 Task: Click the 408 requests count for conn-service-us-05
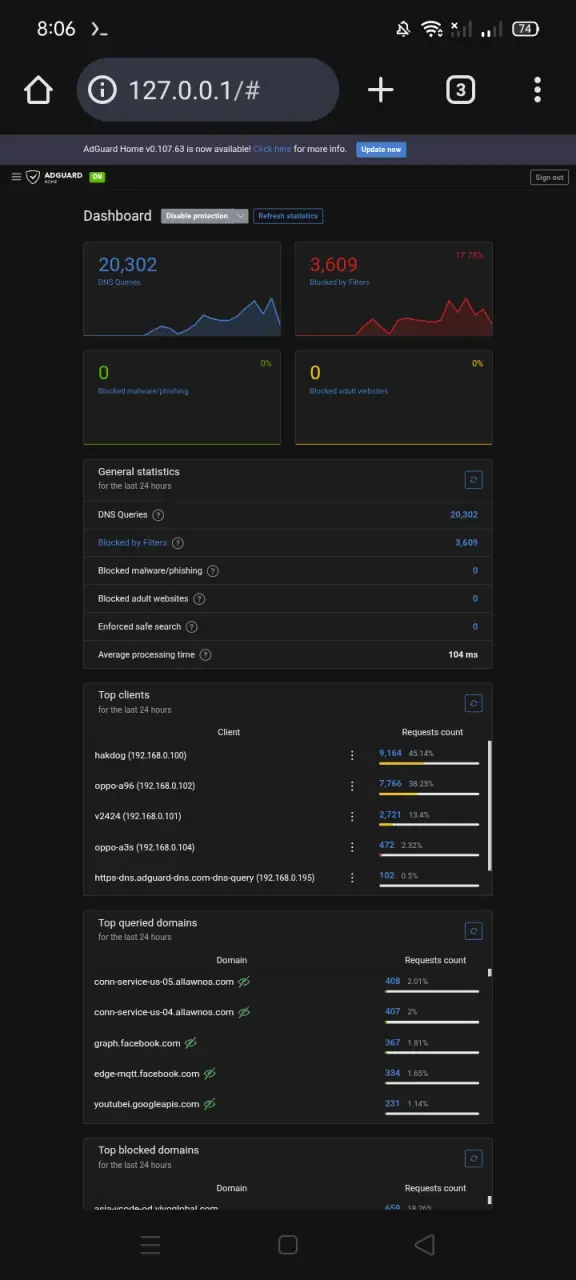[x=393, y=981]
